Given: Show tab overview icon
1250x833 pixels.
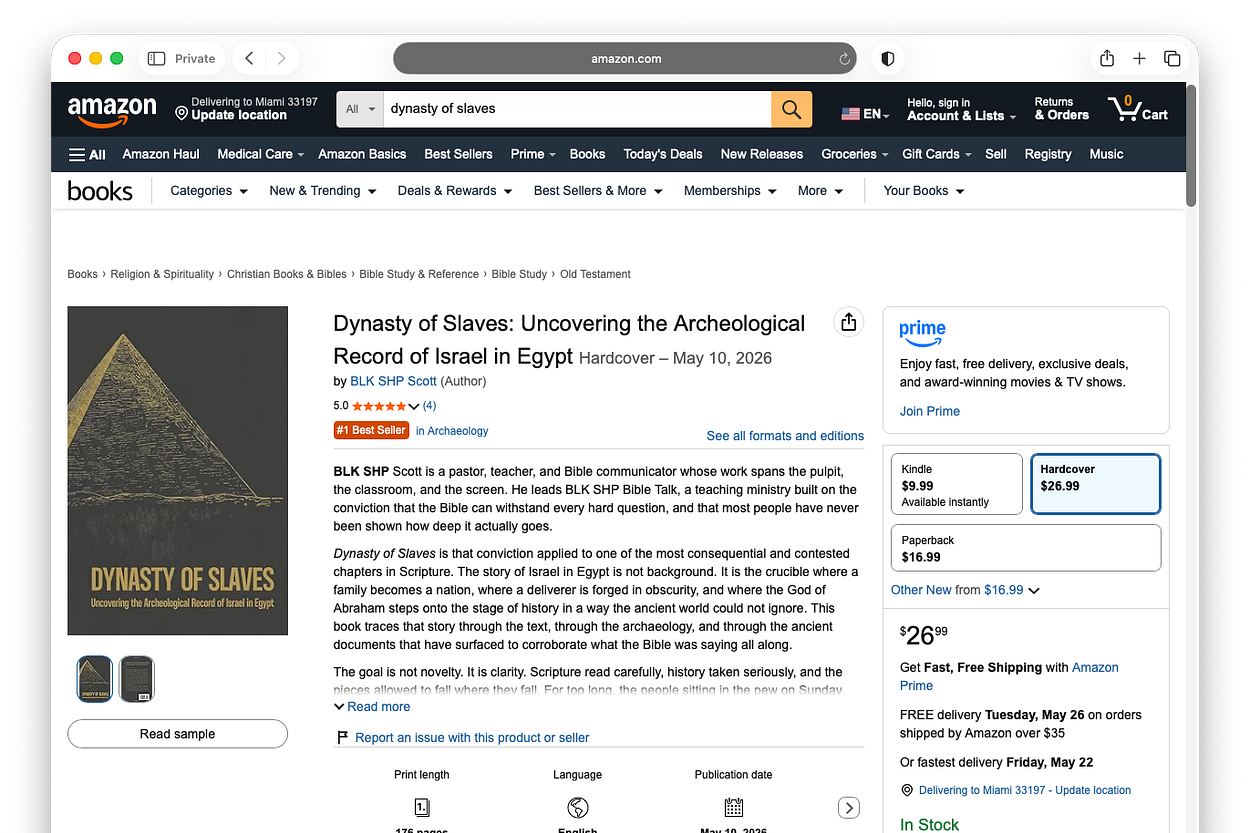Looking at the screenshot, I should pos(1172,59).
